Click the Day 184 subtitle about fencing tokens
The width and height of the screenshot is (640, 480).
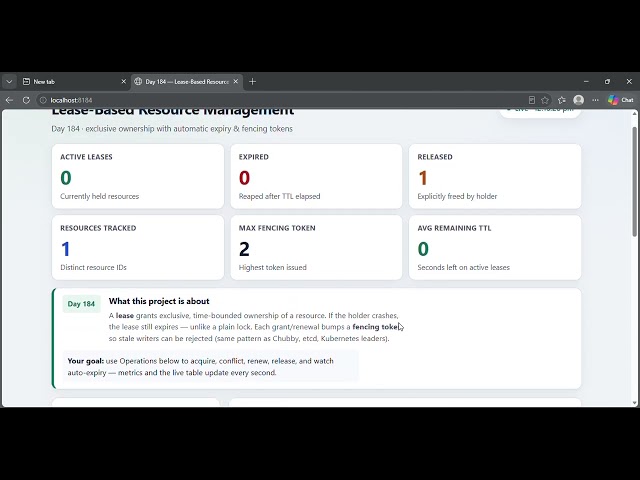point(172,129)
